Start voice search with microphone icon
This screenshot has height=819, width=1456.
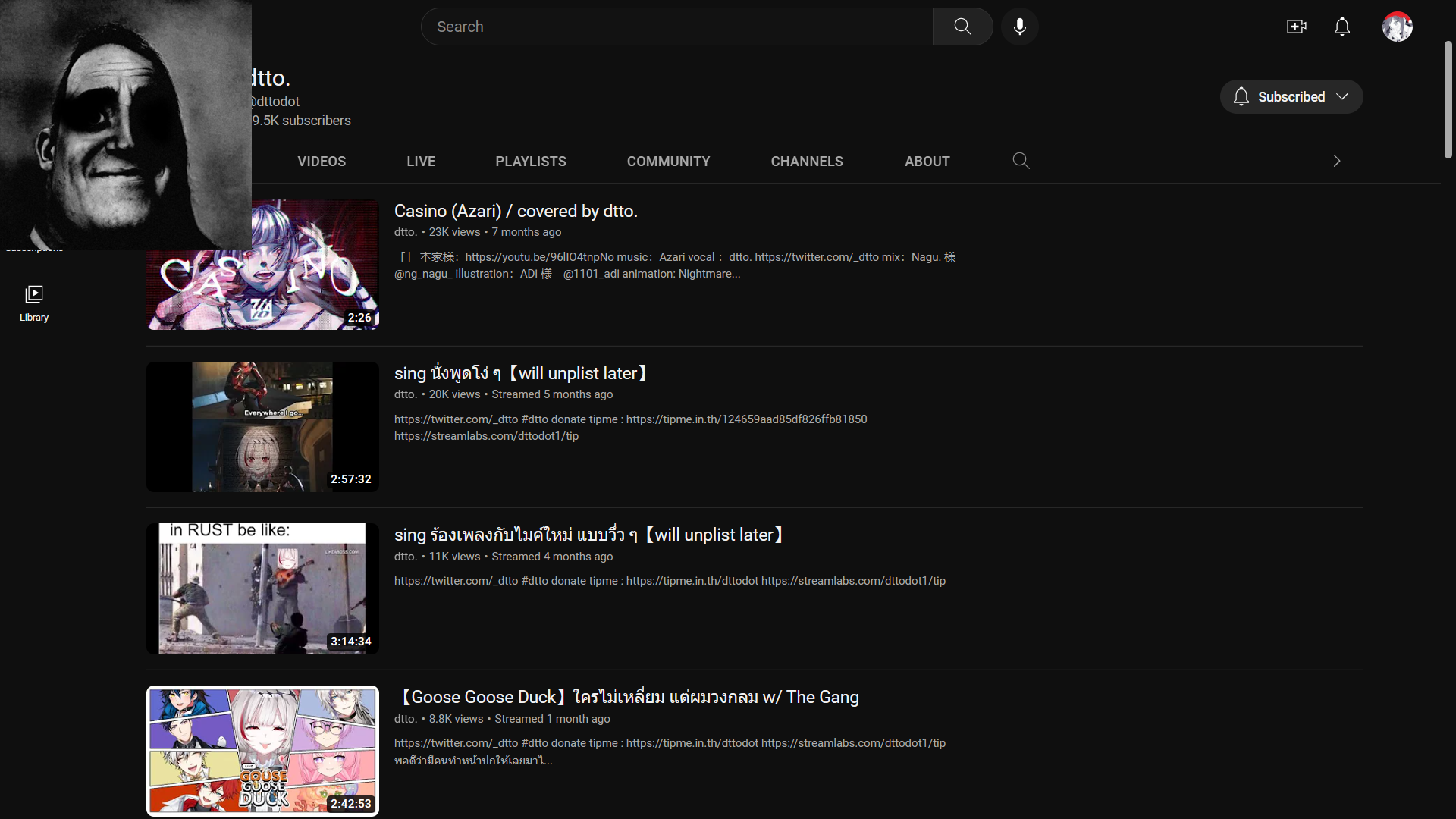tap(1019, 27)
